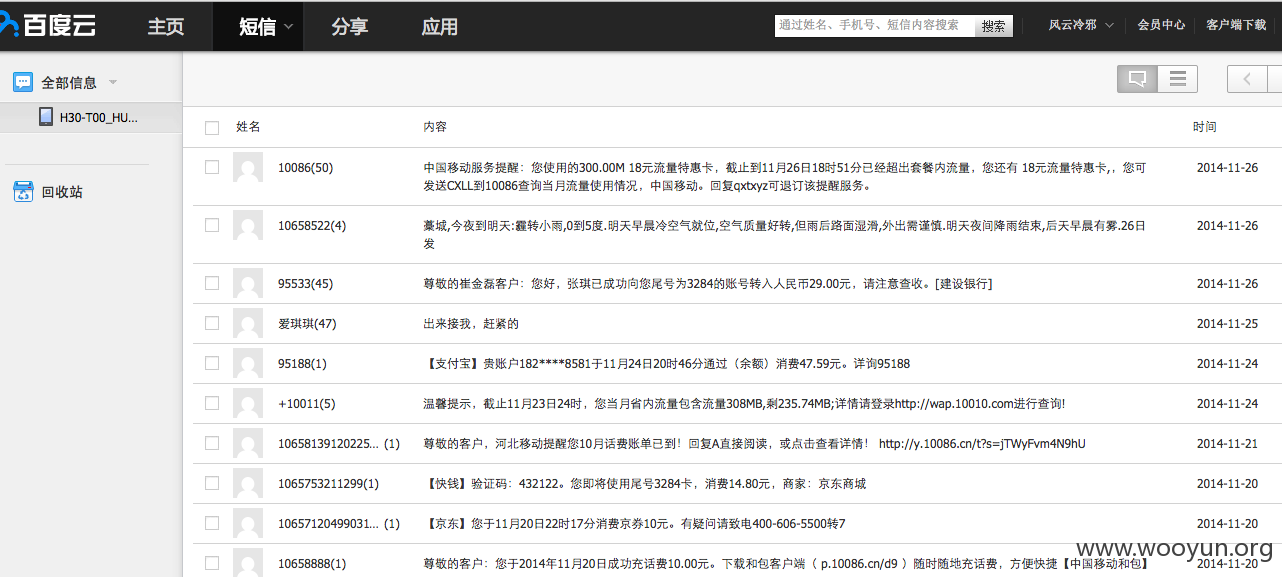Click the 百度云 logo
The image size is (1282, 577).
click(x=48, y=26)
